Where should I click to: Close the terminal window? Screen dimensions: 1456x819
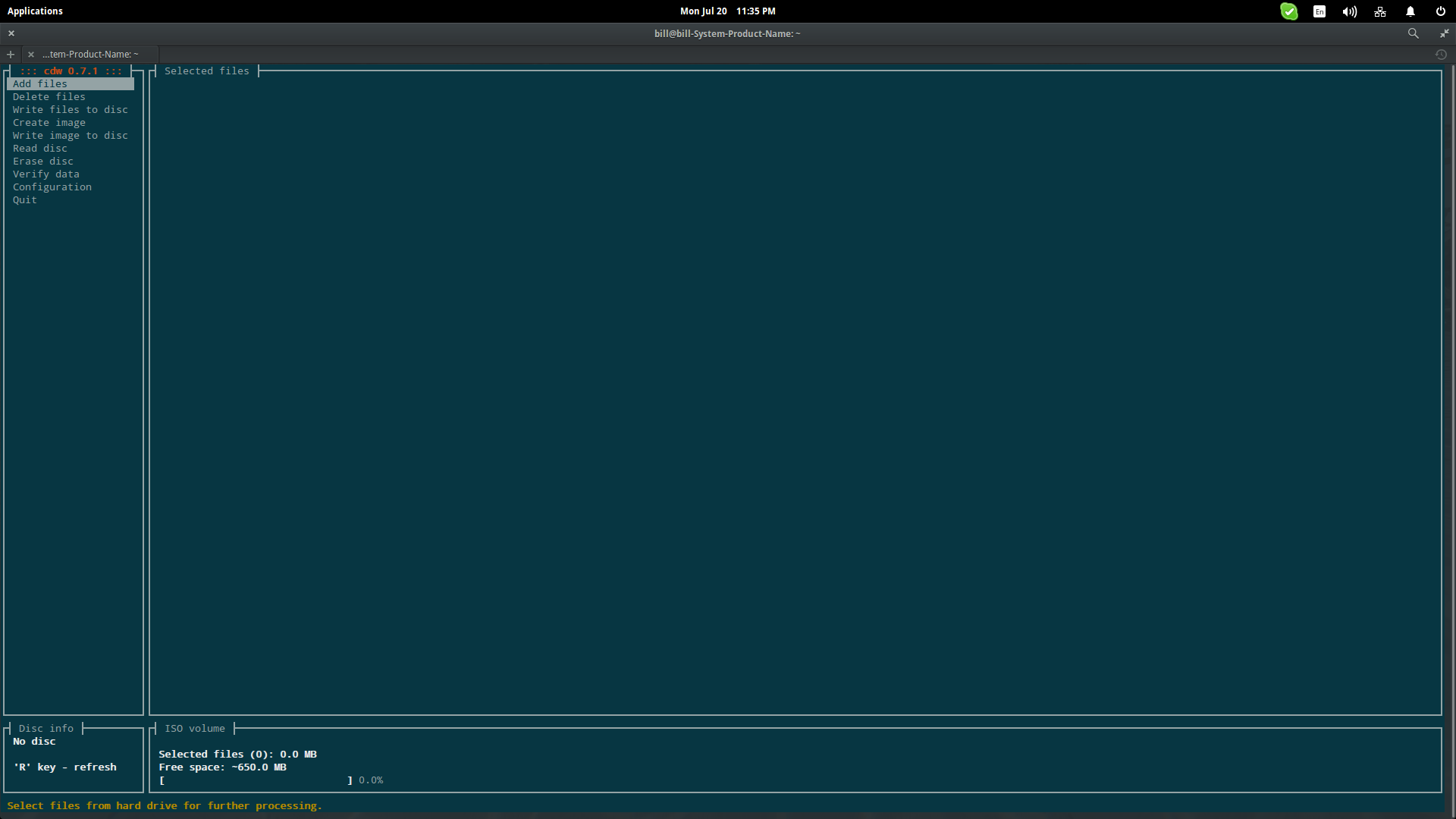click(11, 33)
